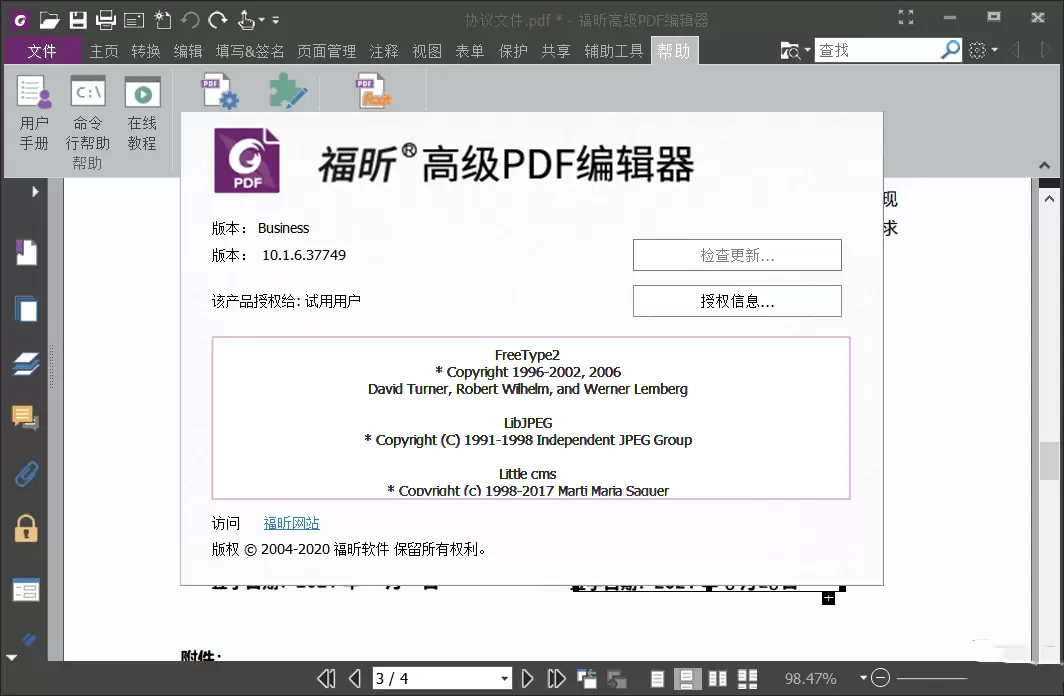Switch to 视图 view tab
Screen dimensions: 1064x696
427,51
